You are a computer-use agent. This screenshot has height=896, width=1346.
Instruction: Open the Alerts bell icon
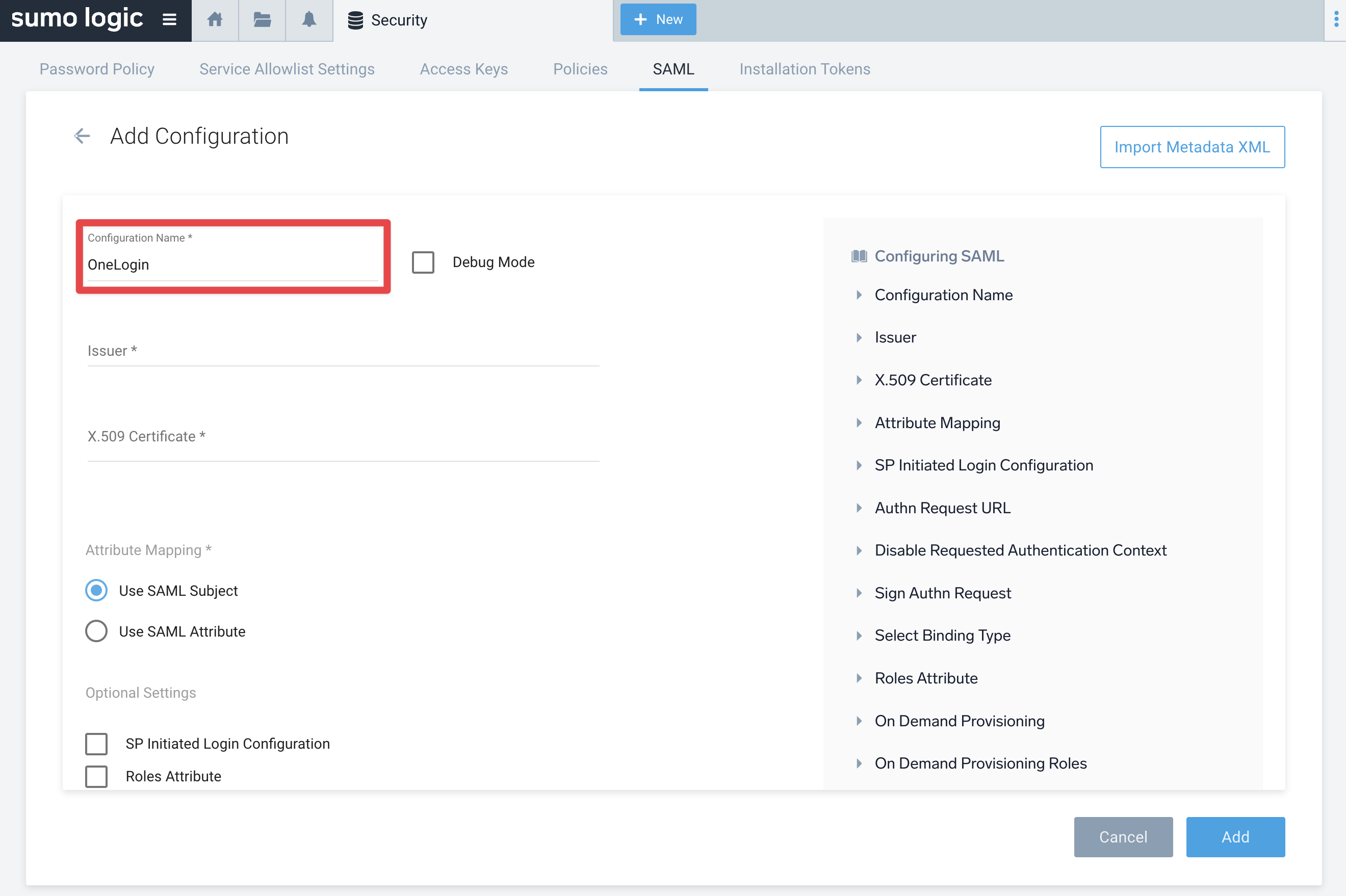[x=309, y=20]
